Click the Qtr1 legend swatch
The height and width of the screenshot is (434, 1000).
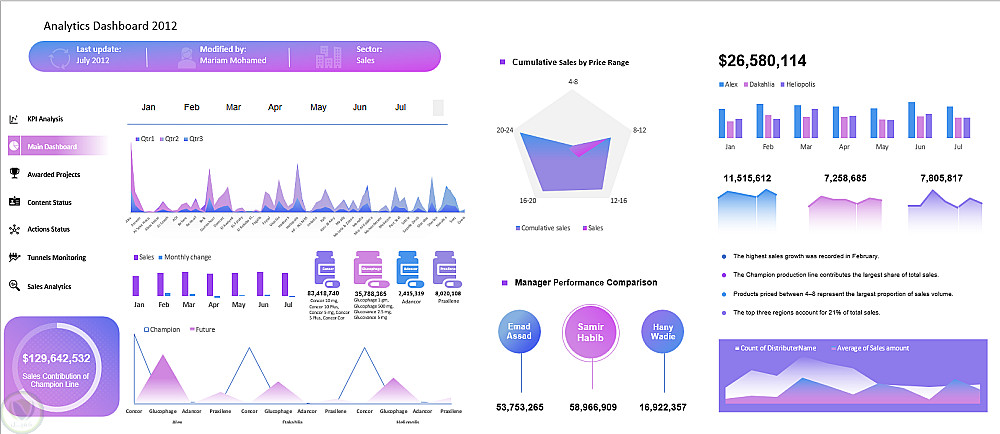pos(136,138)
